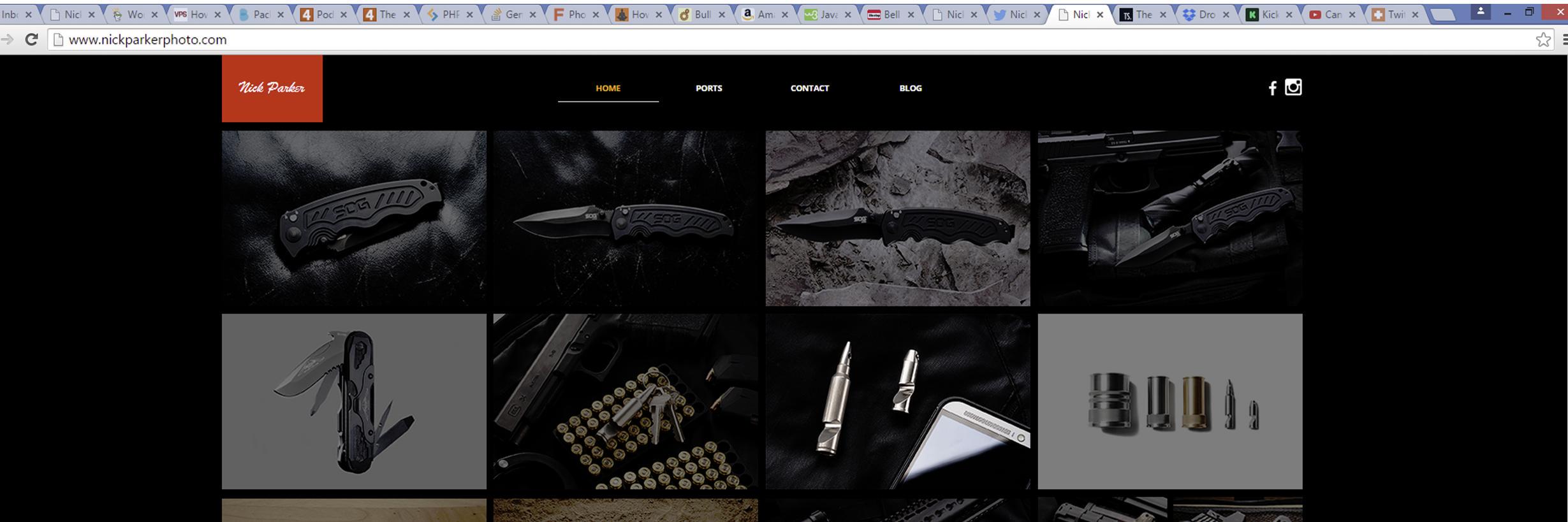Open the Instagram icon in site header

coord(1293,87)
